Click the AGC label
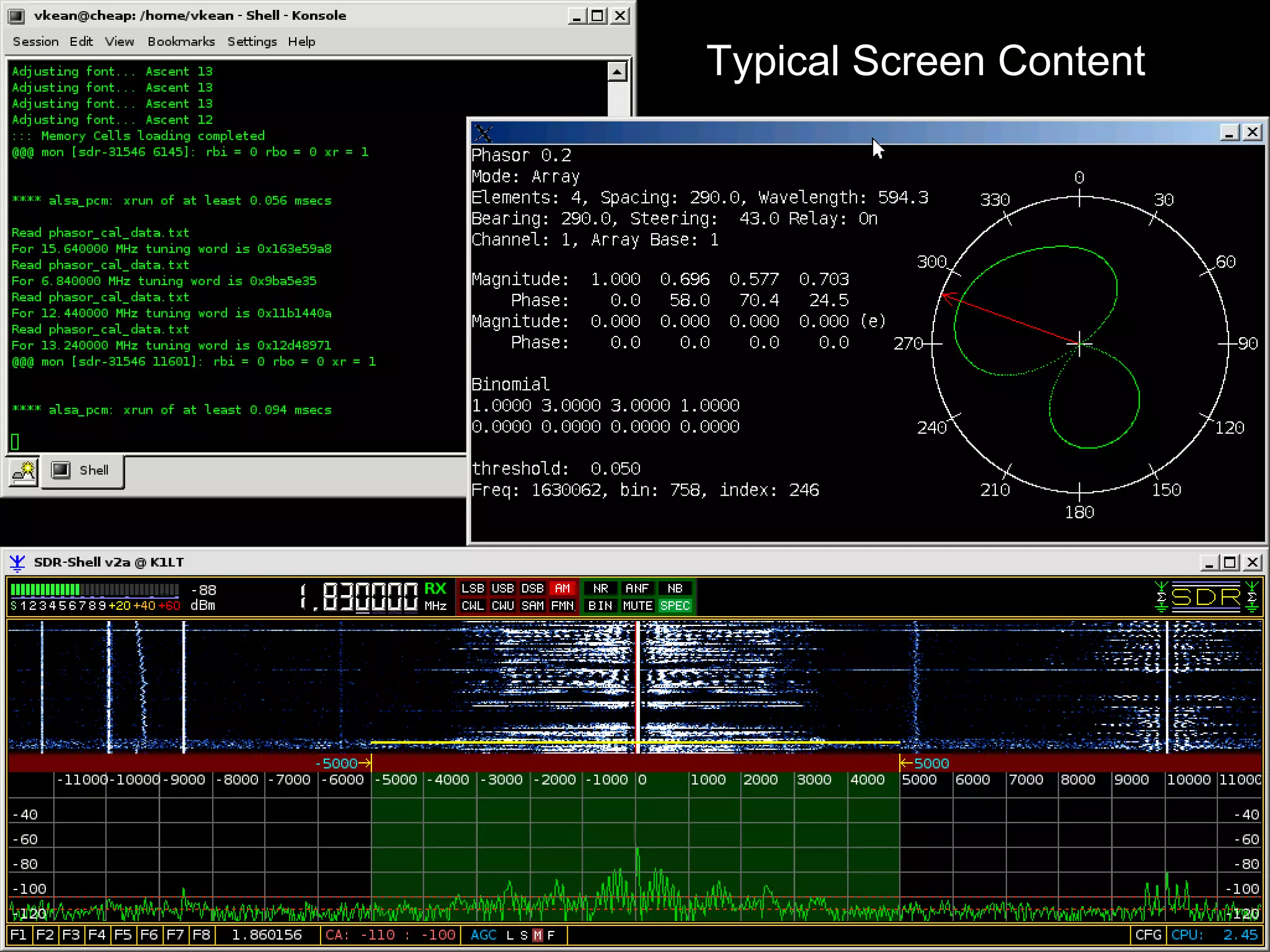This screenshot has width=1270, height=952. click(x=484, y=935)
